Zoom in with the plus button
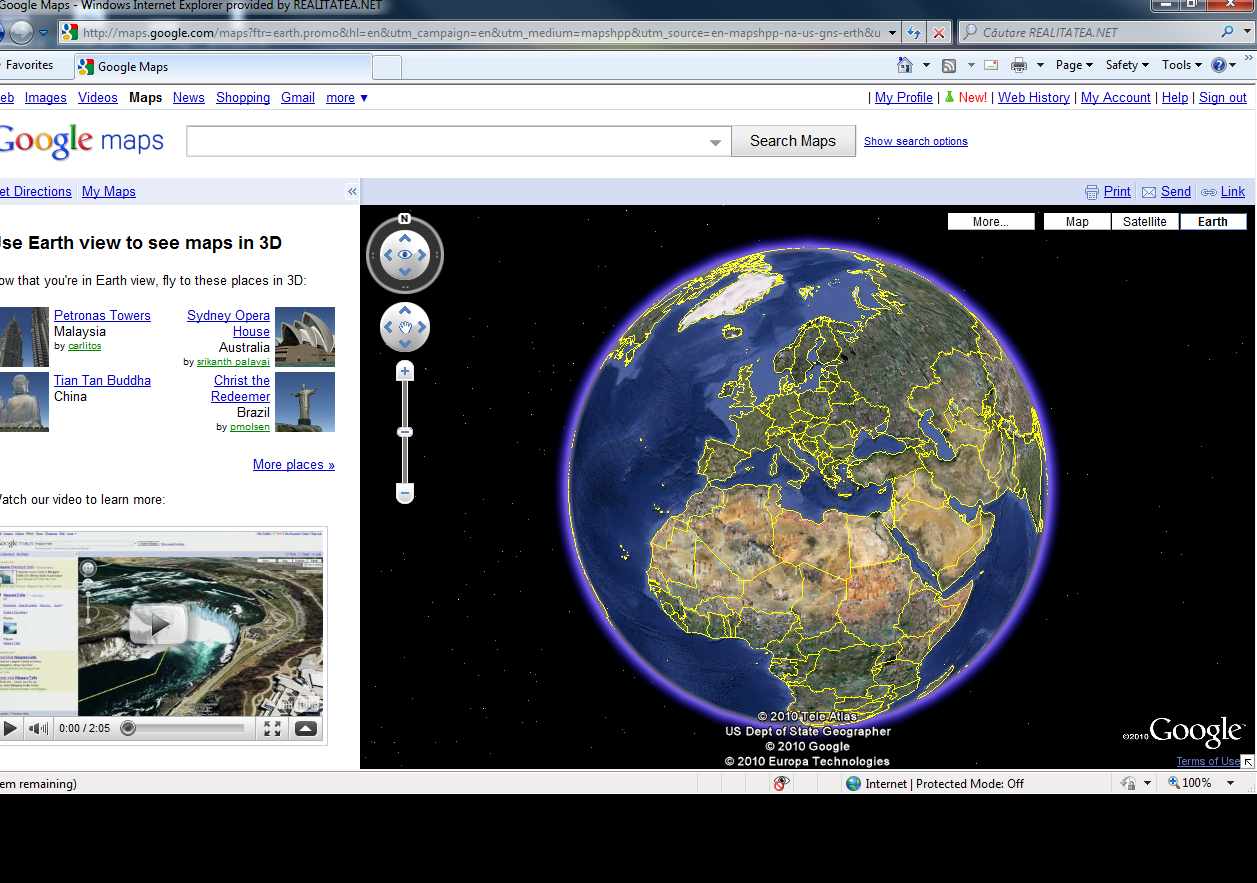 pyautogui.click(x=405, y=371)
